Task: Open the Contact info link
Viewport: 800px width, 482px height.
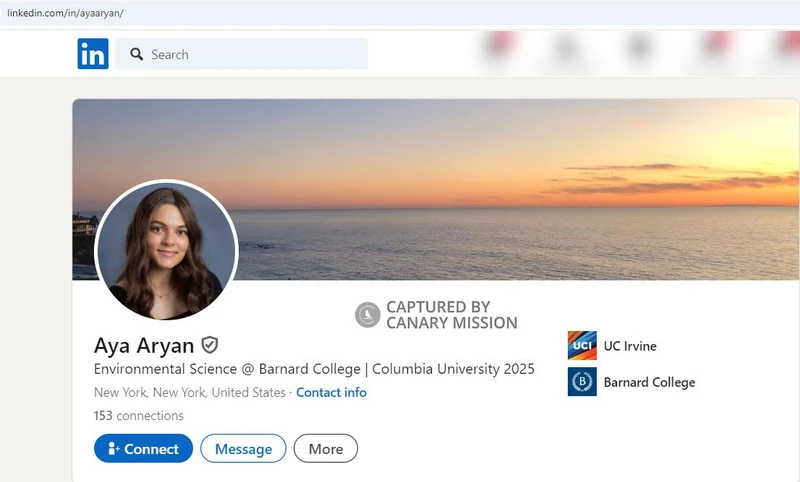Action: (x=331, y=392)
